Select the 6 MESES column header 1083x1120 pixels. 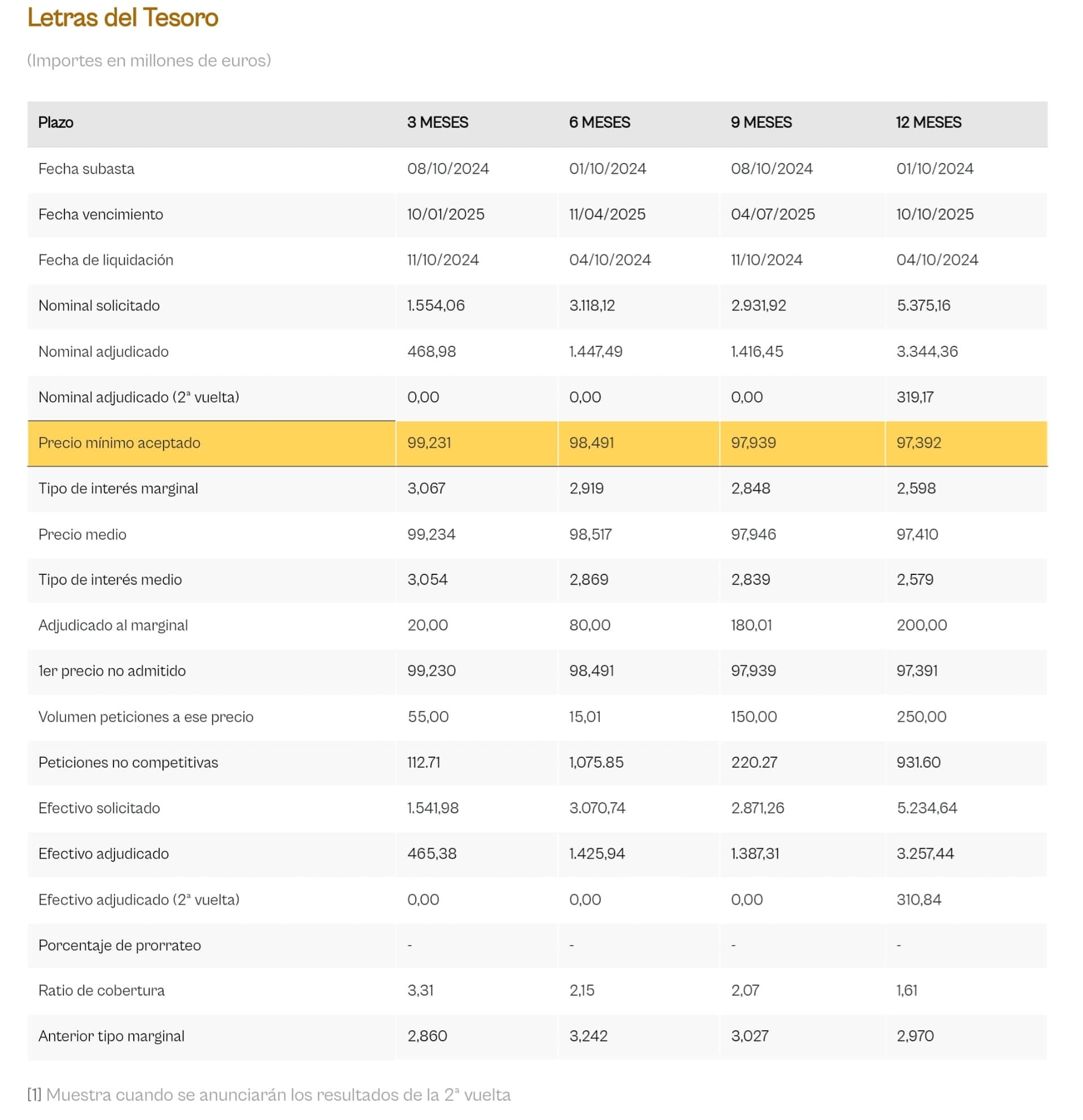[x=599, y=122]
